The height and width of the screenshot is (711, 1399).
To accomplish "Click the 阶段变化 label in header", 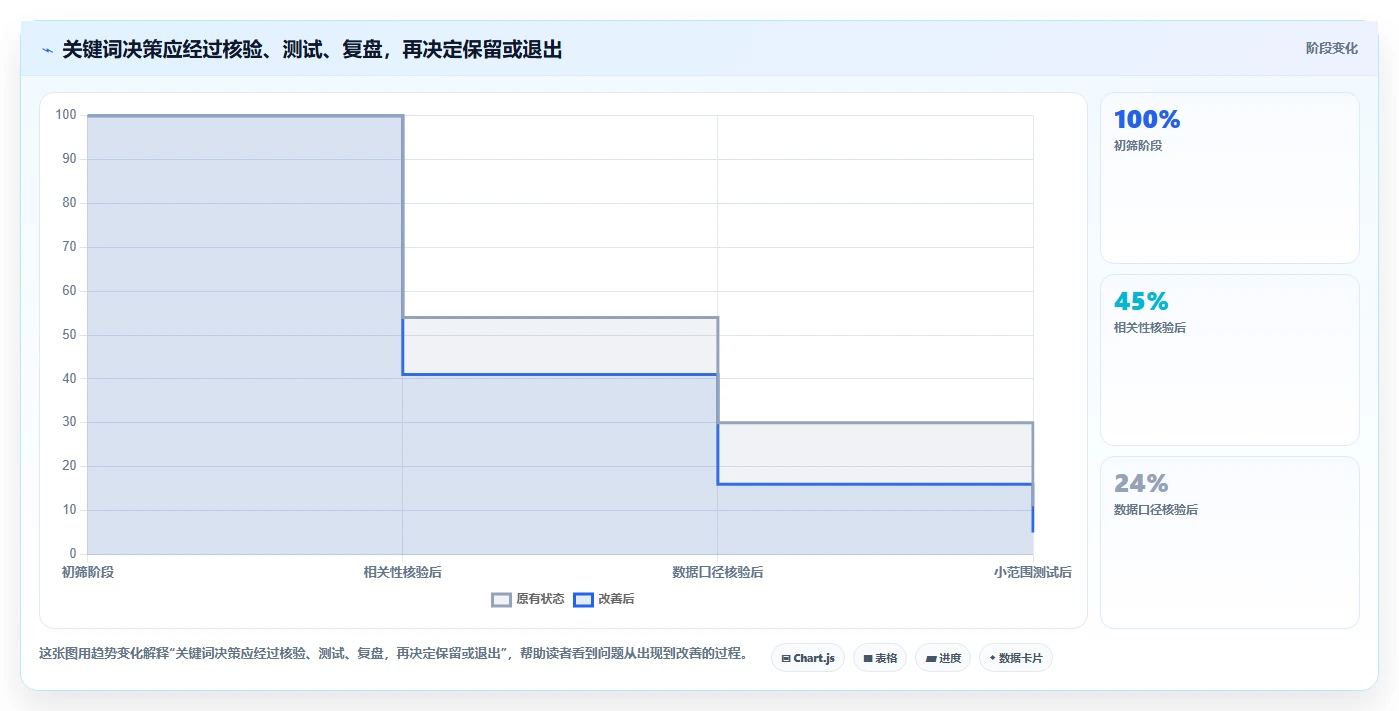I will point(1331,48).
